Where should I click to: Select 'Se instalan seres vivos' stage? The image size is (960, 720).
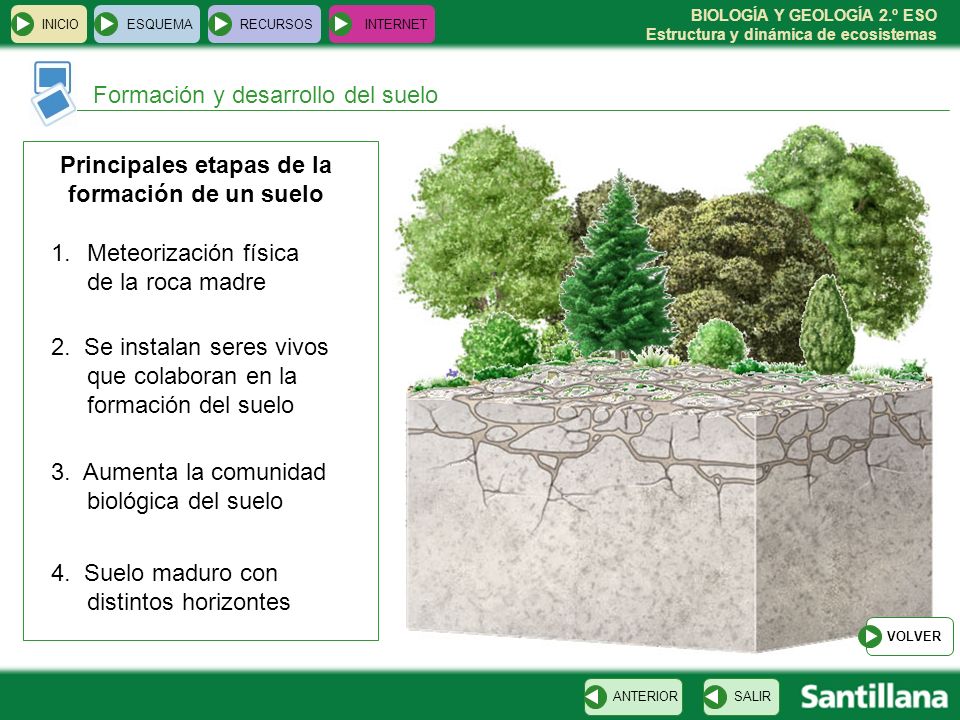pyautogui.click(x=190, y=376)
